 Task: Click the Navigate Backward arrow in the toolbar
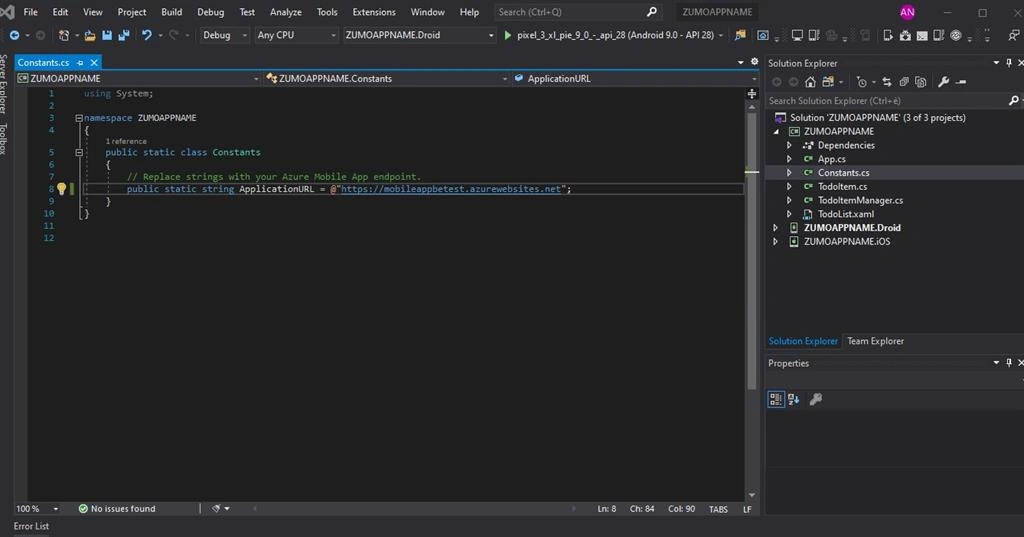point(14,35)
